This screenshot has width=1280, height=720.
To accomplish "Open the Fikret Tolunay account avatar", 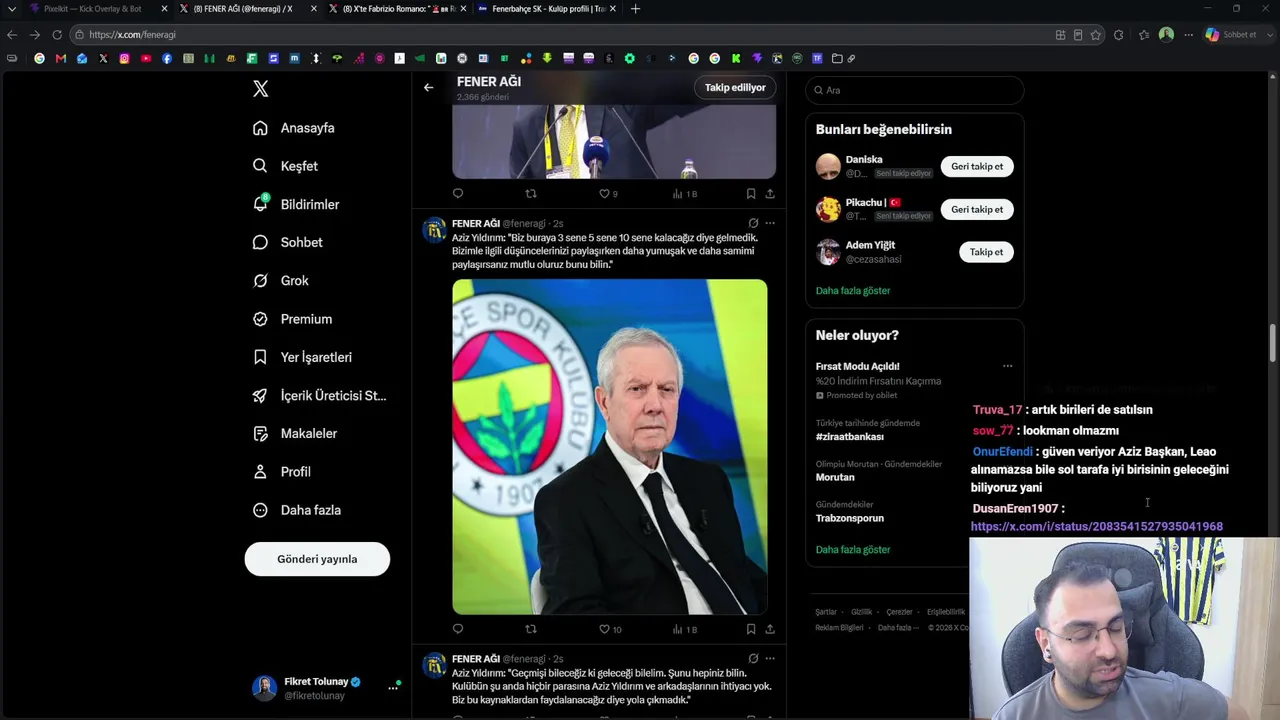I will point(264,688).
